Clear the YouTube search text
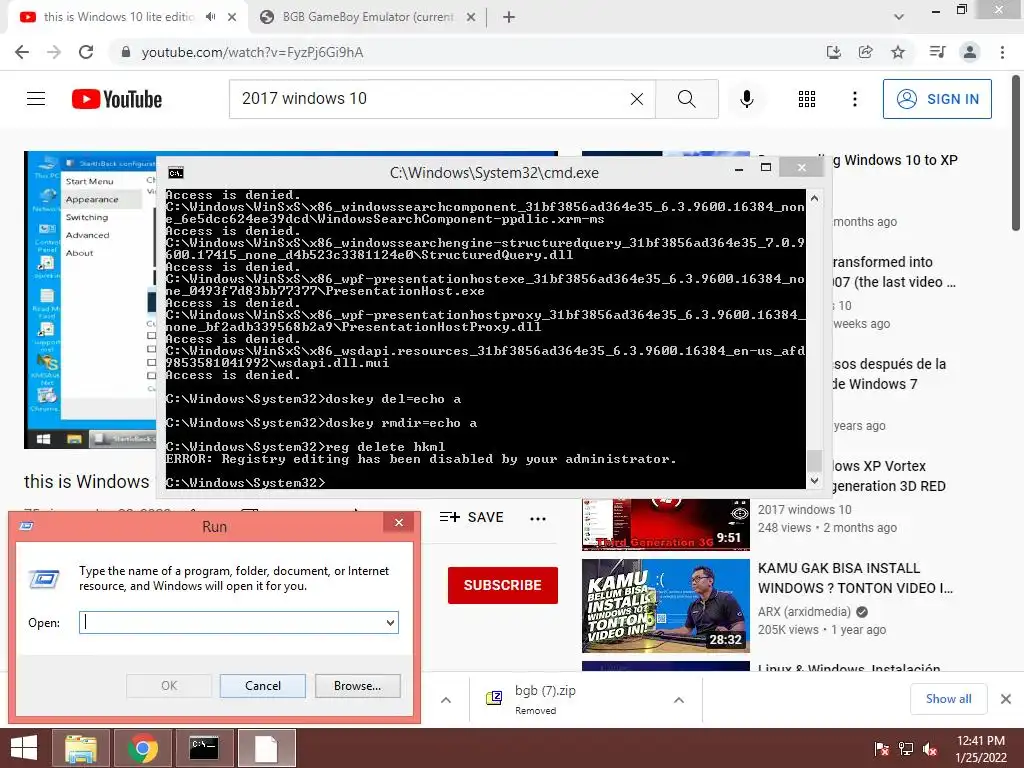 point(637,99)
